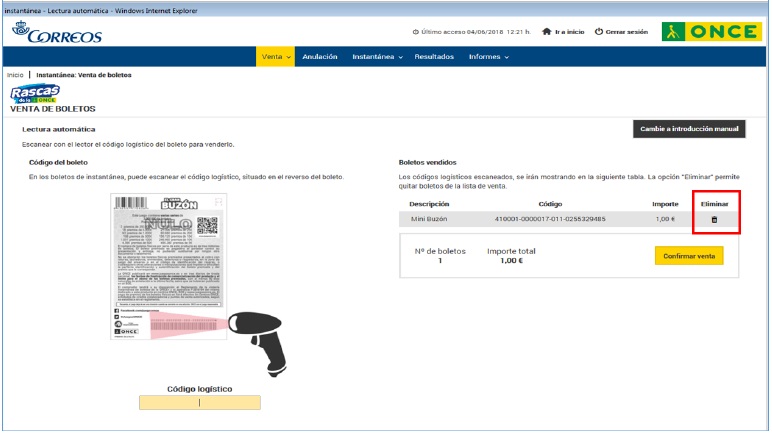772x434 pixels.
Task: Focus the Código logístico input field
Action: 200,403
